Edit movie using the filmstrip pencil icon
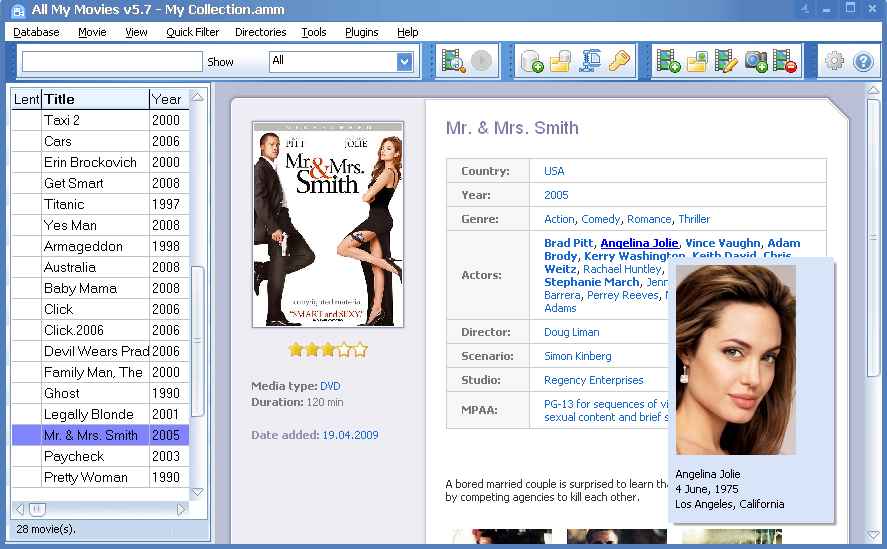The image size is (887, 549). tap(726, 61)
